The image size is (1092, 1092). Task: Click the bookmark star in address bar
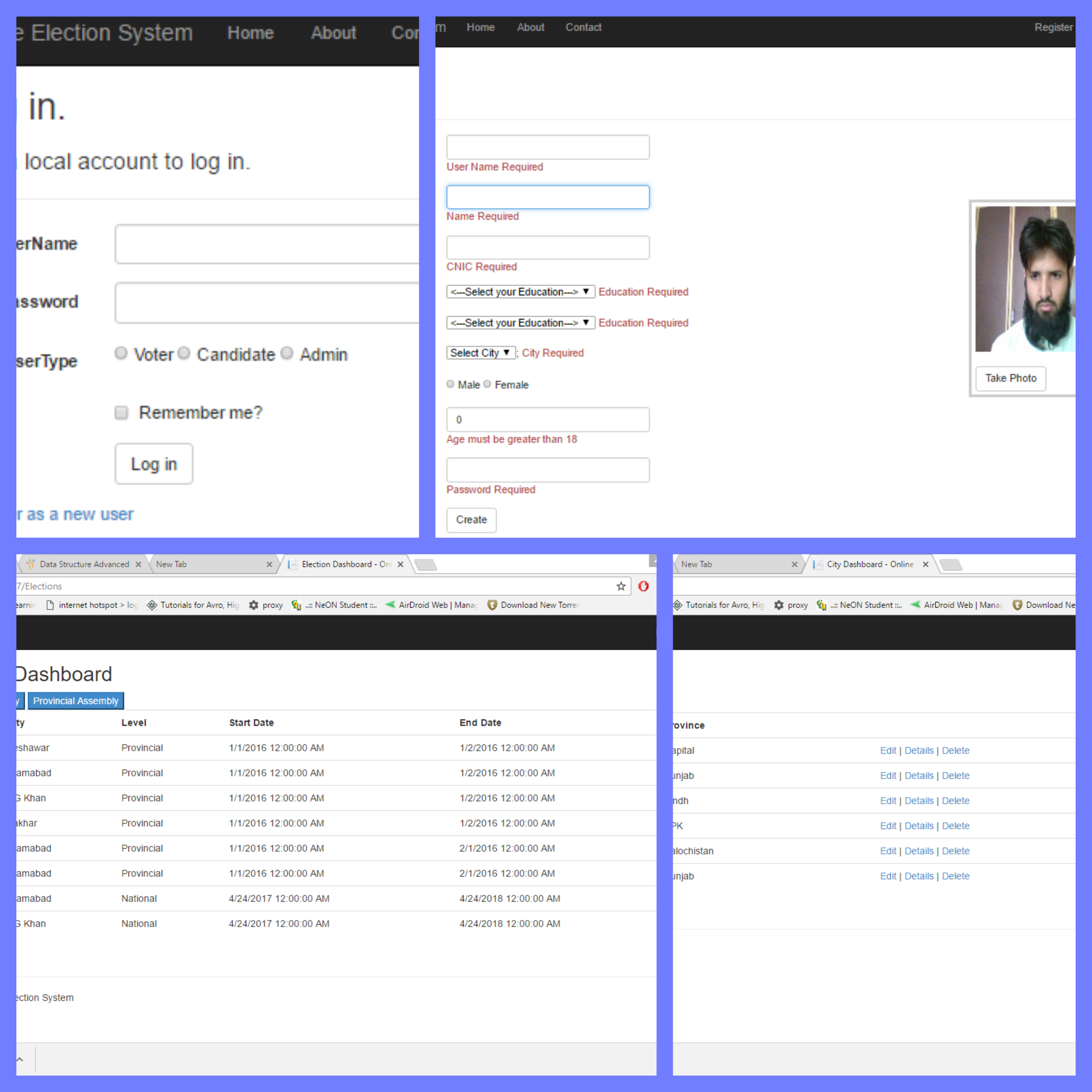(x=621, y=586)
